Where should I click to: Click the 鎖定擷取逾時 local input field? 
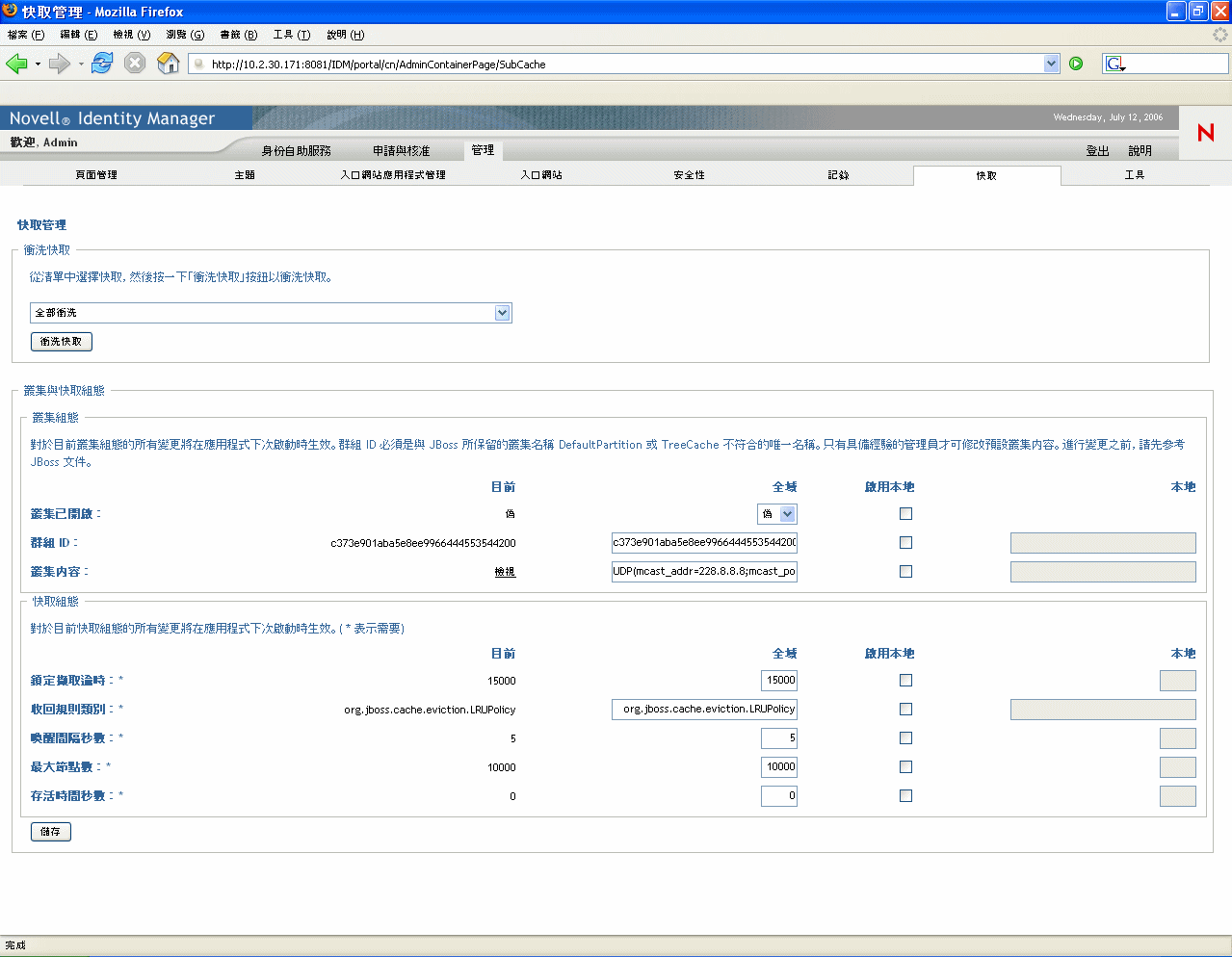click(x=1178, y=681)
